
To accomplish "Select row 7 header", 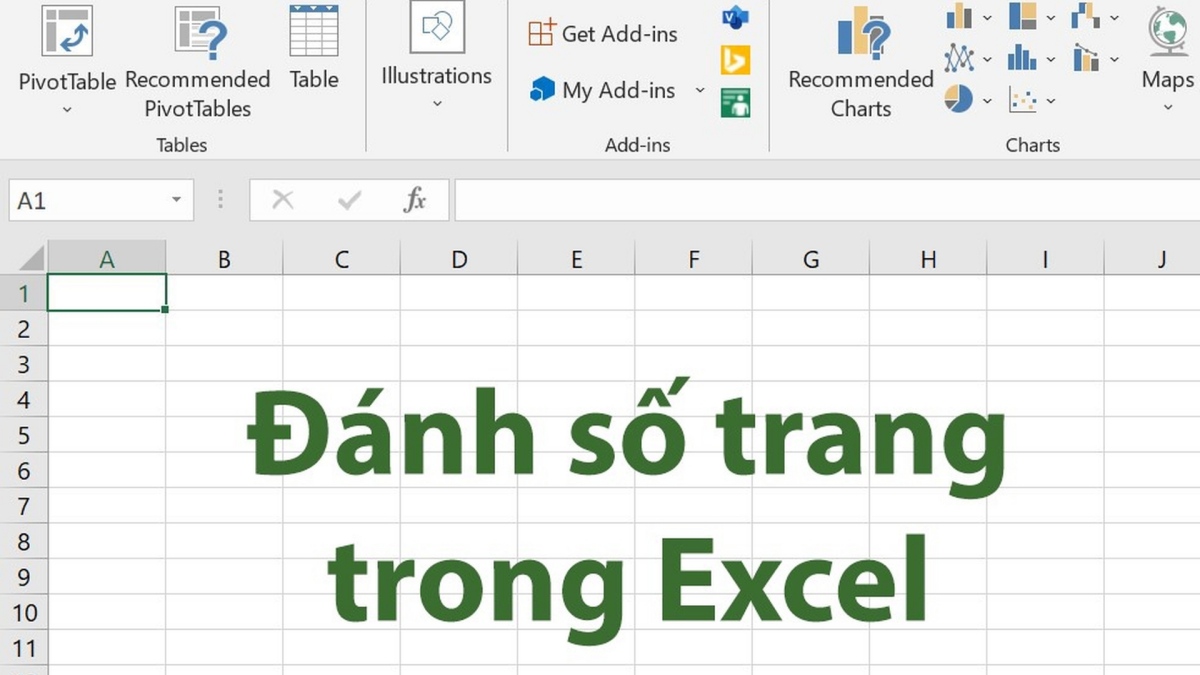I will 24,506.
